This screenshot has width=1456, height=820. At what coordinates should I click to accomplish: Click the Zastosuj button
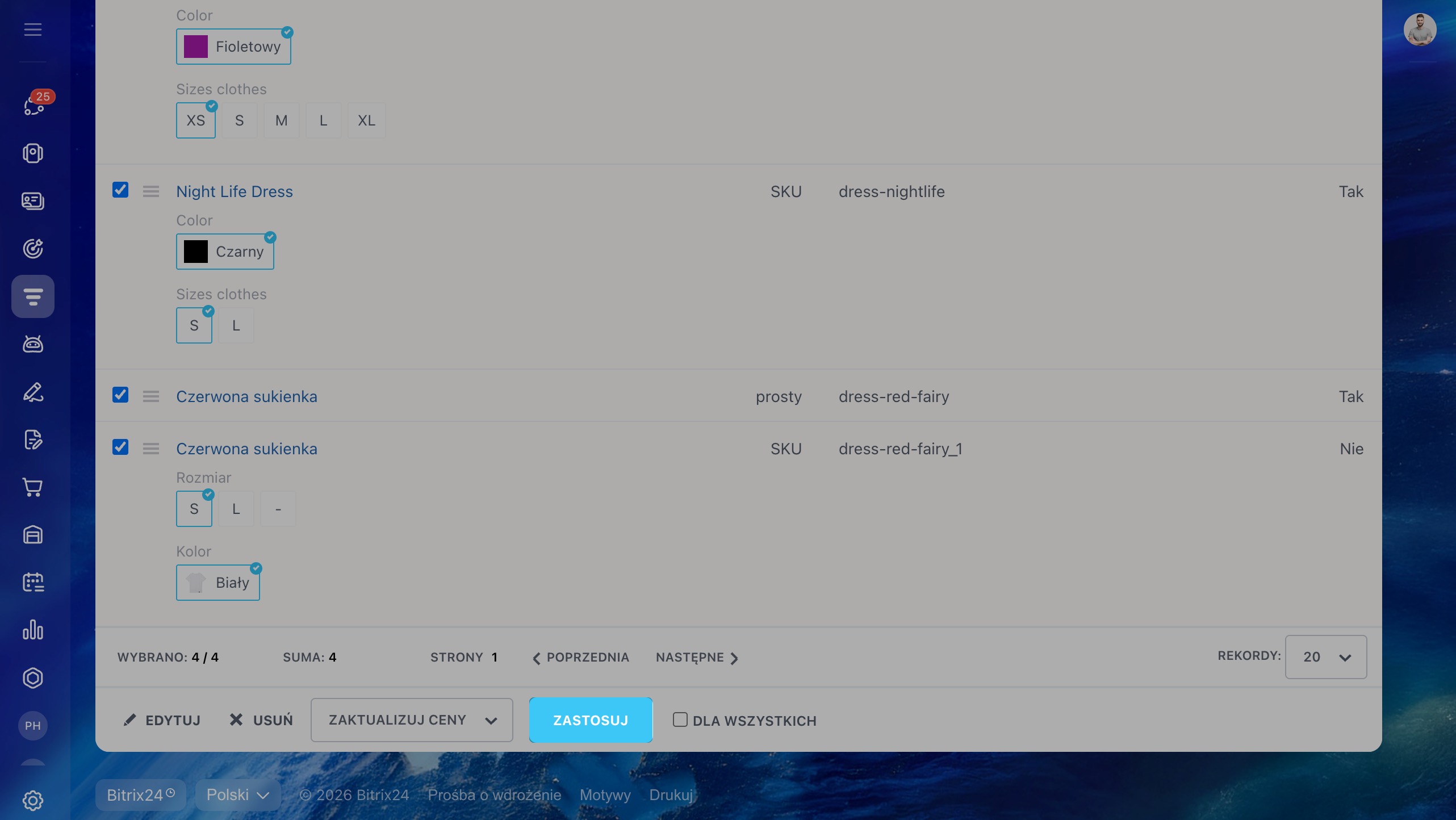pyautogui.click(x=591, y=720)
